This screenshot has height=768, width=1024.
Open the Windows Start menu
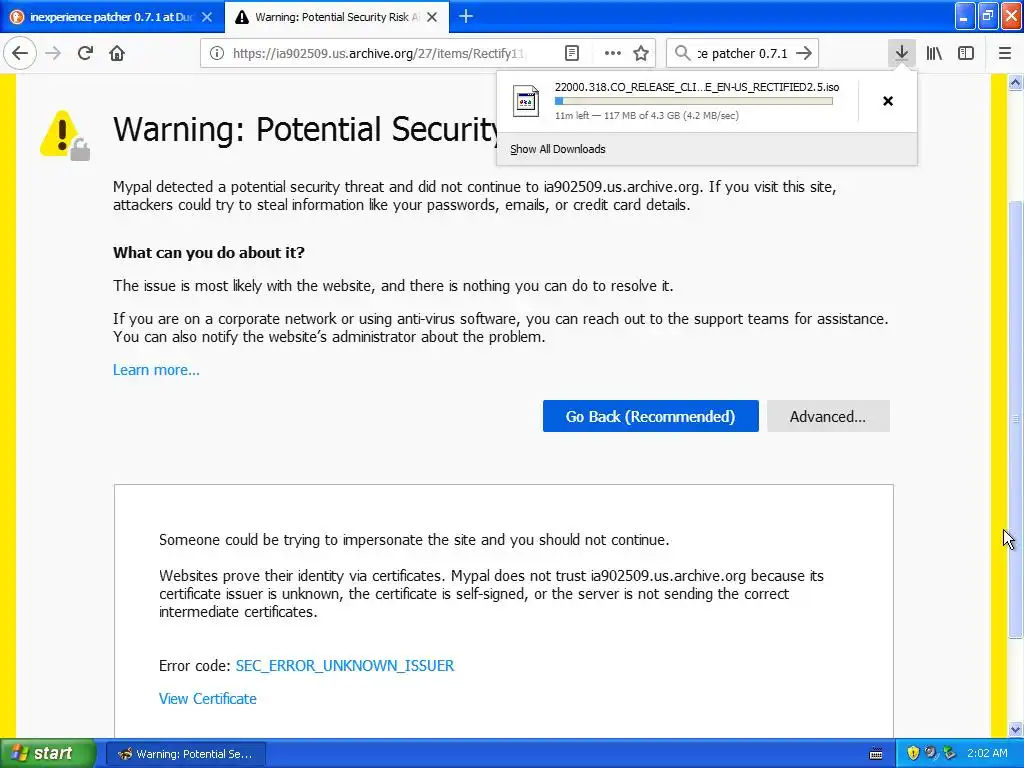(48, 753)
